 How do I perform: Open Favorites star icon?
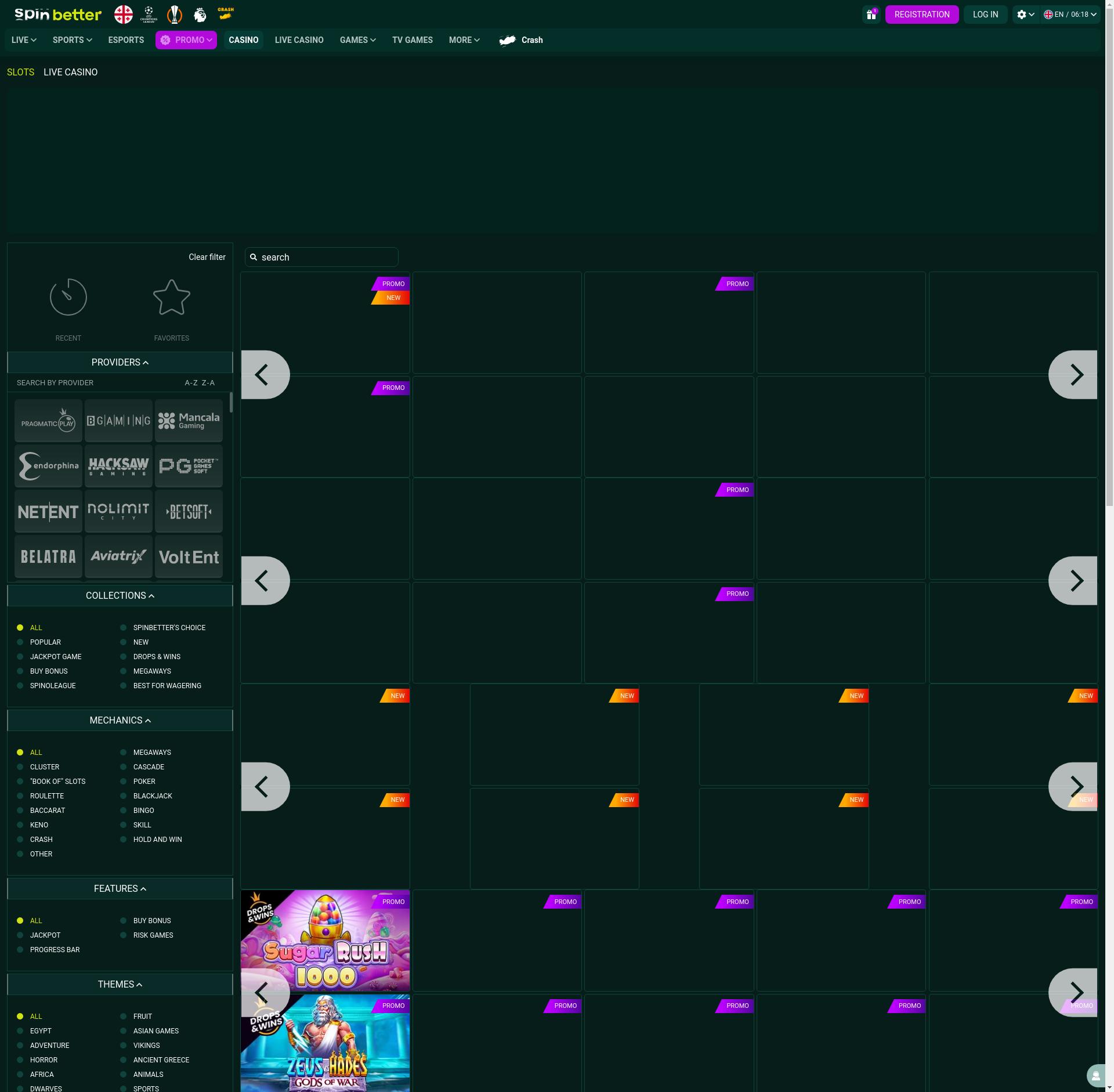[171, 297]
